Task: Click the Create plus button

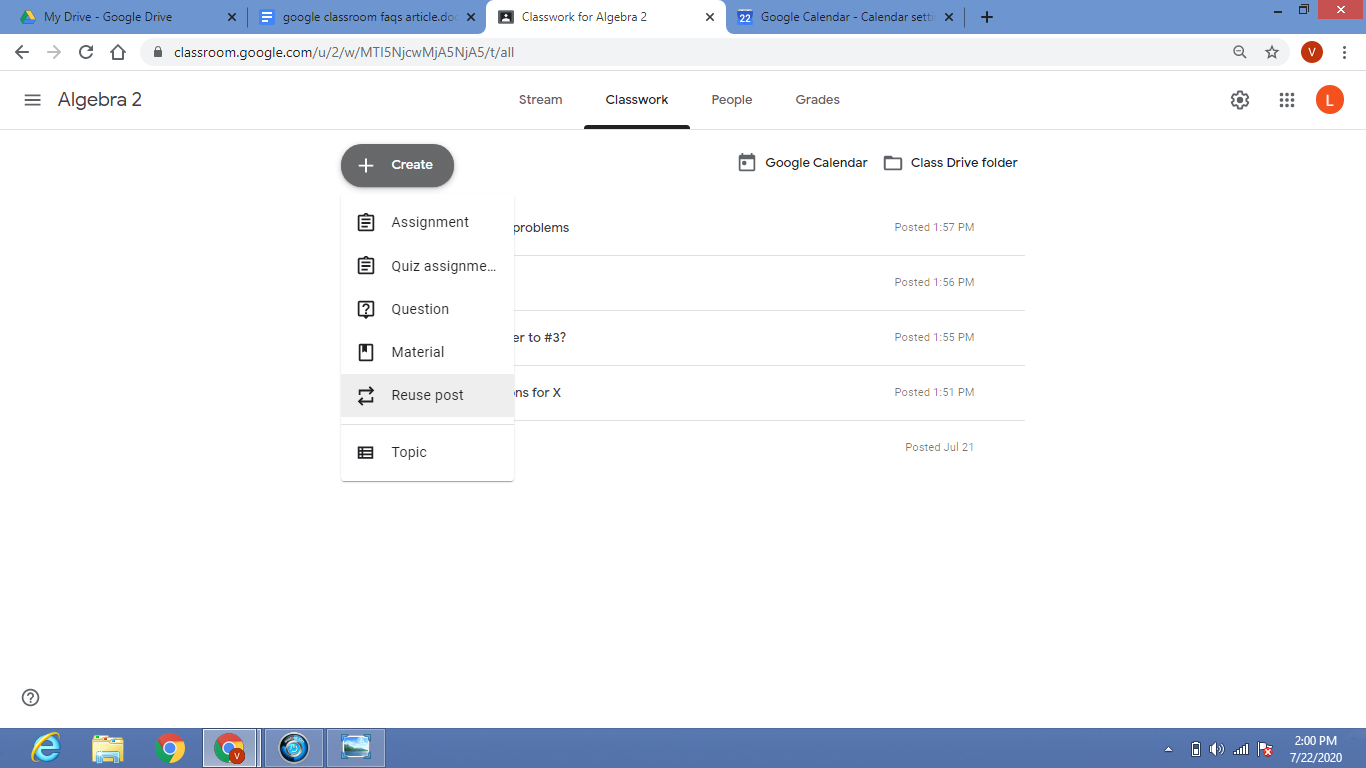Action: tap(397, 165)
